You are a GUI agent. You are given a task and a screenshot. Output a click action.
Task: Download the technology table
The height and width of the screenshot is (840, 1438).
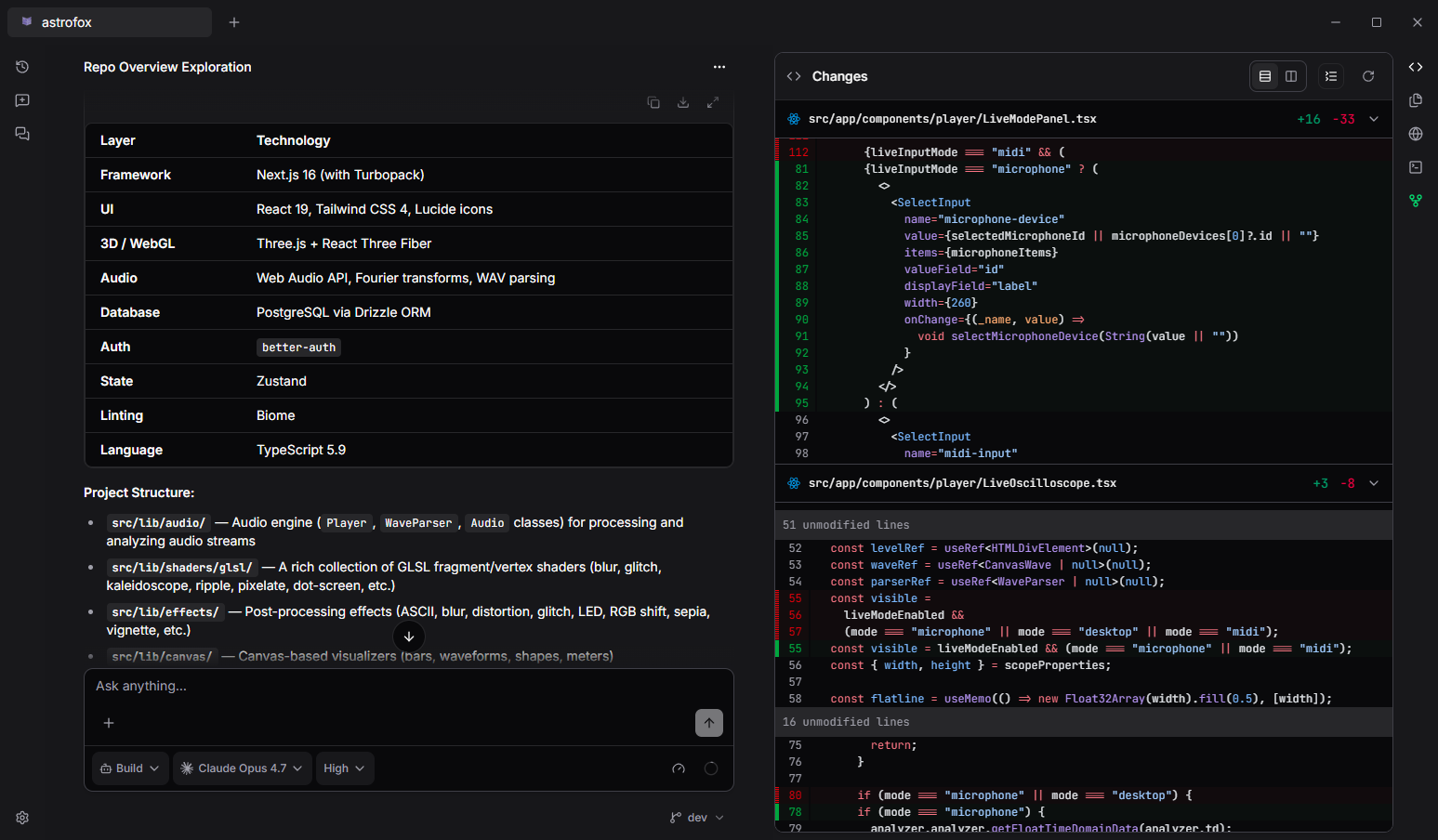tap(683, 102)
